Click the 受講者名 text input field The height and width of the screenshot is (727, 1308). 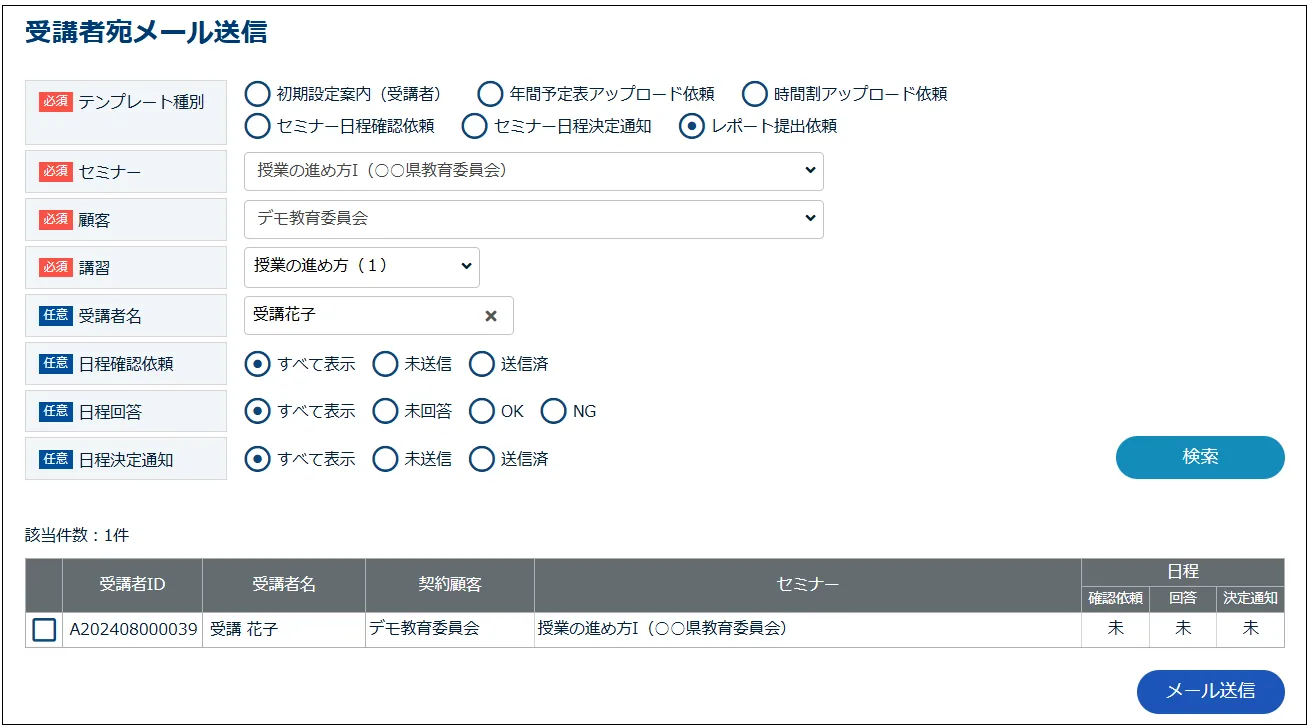pos(362,315)
